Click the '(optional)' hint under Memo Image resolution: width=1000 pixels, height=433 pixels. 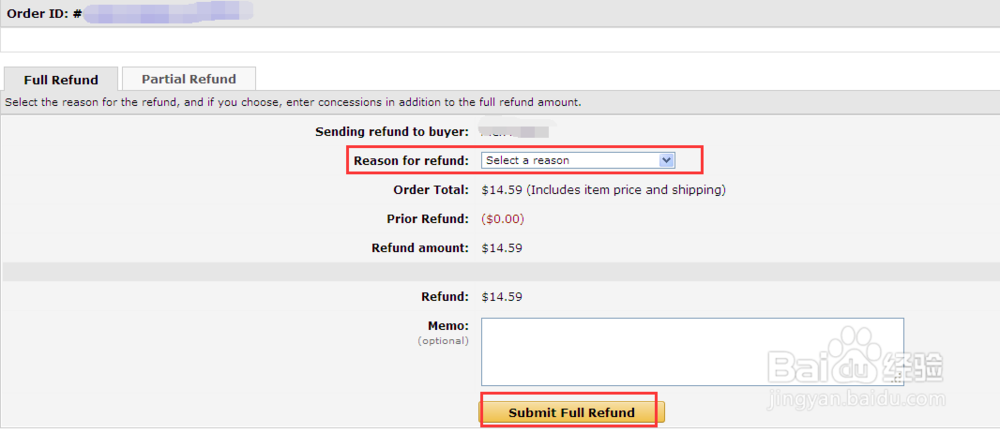(442, 341)
